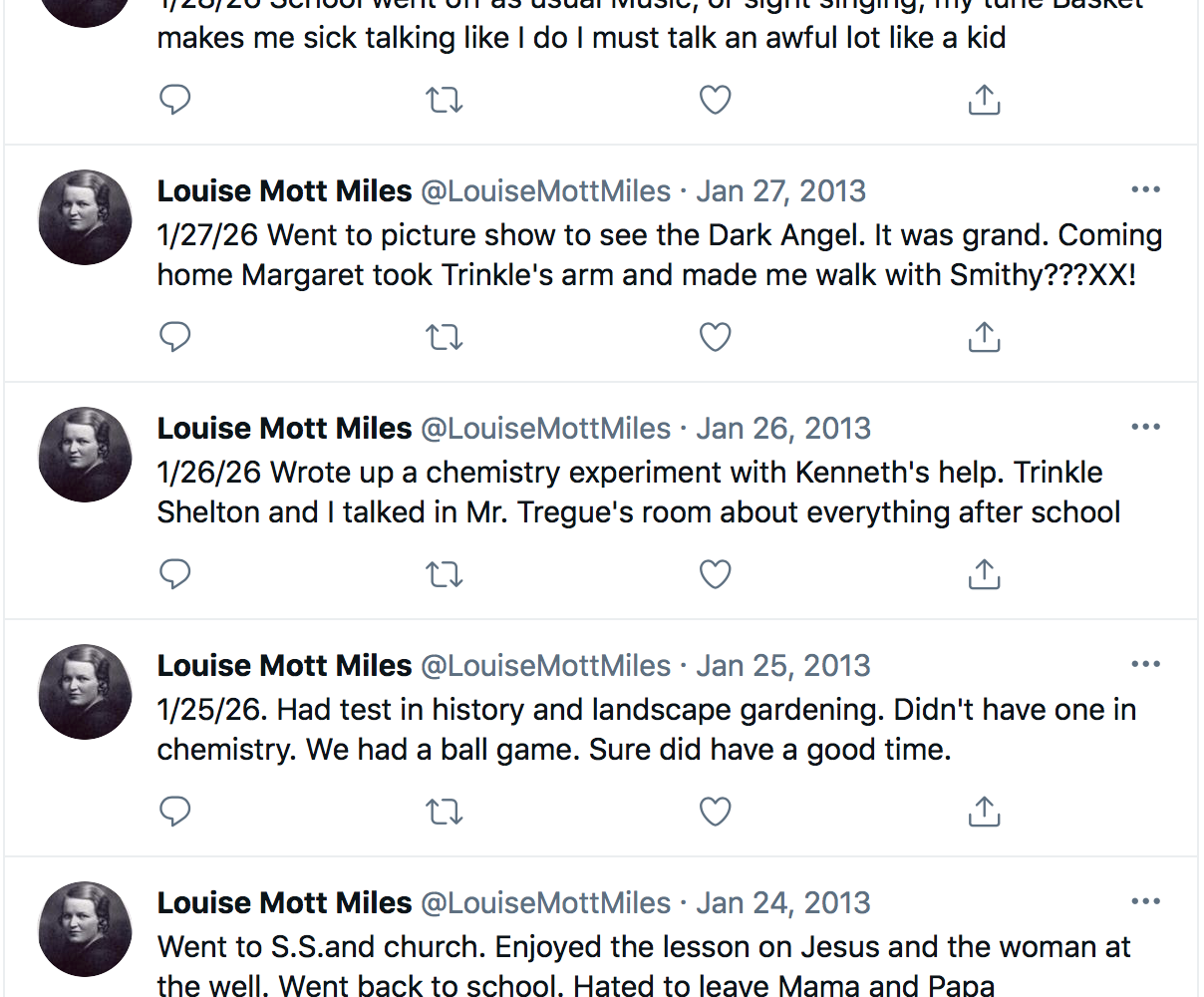The width and height of the screenshot is (1204, 997).
Task: Reply to the Jan 25 history test tweet
Action: pyautogui.click(x=175, y=812)
